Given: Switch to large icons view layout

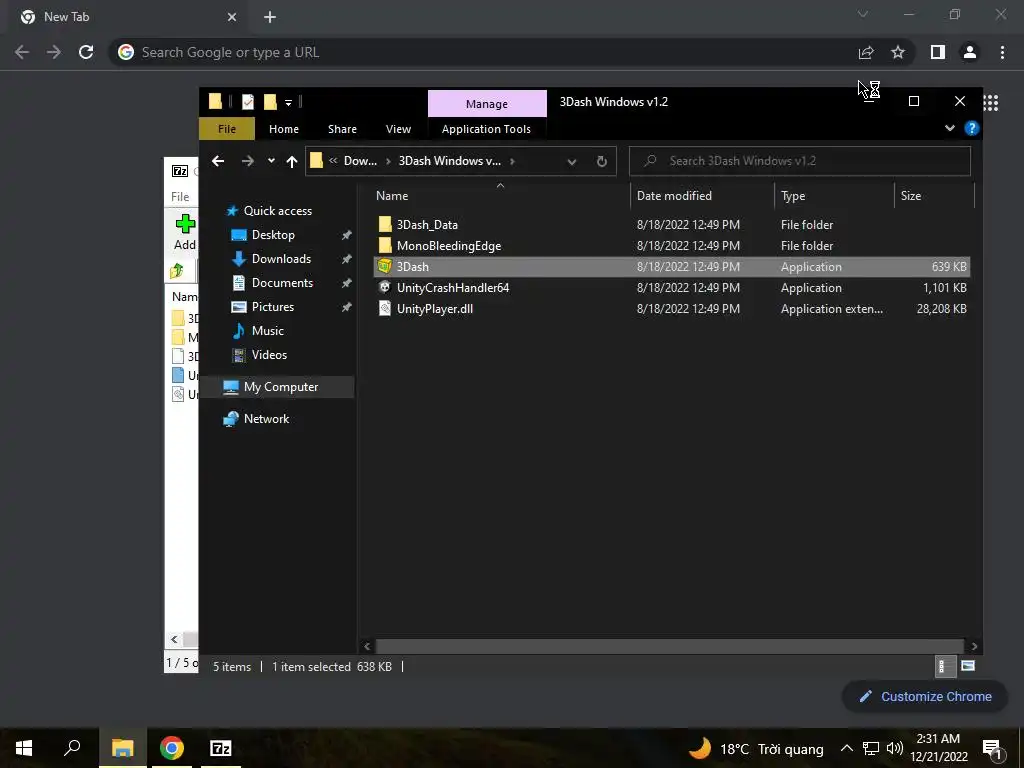Looking at the screenshot, I should coord(968,666).
